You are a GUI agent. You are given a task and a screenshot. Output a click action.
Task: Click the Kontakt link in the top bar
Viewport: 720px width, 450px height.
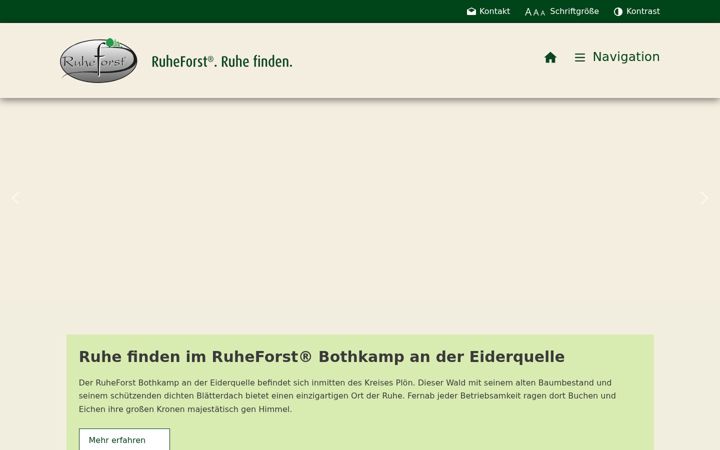(495, 11)
